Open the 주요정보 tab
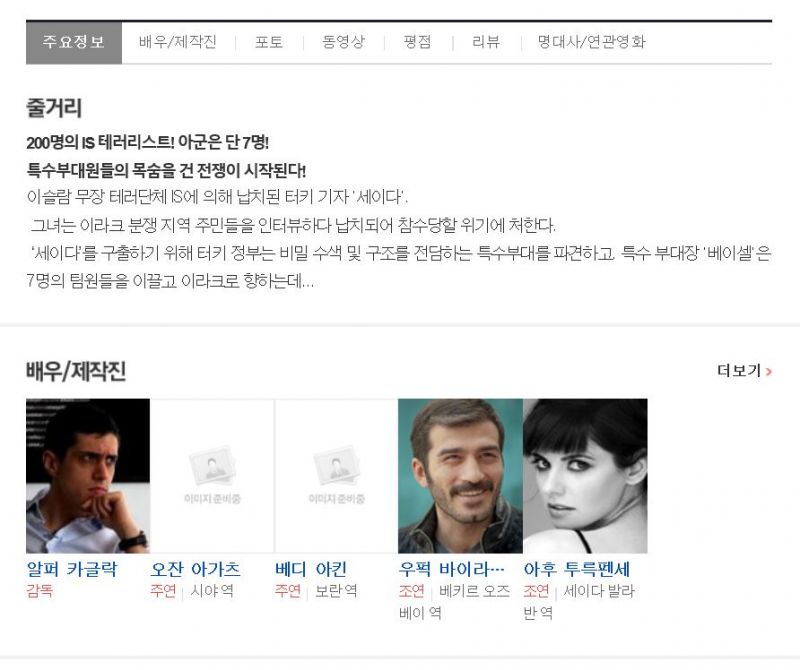This screenshot has width=800, height=670. (74, 42)
